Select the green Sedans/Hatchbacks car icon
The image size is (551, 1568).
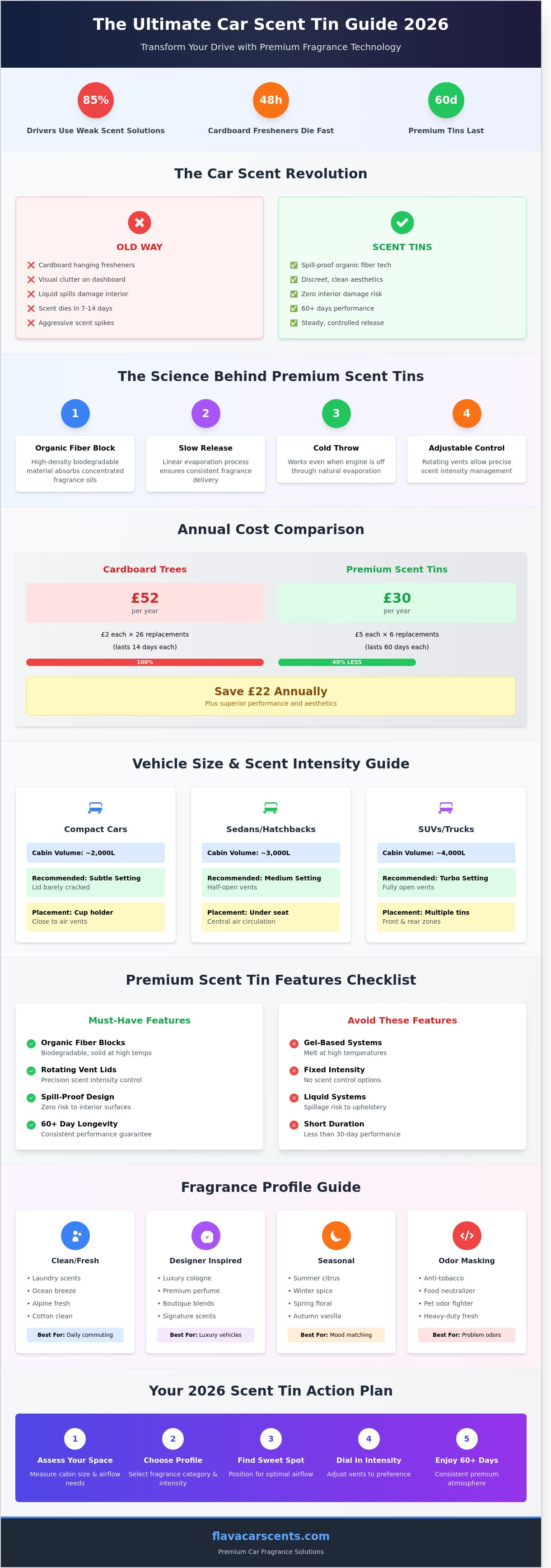[271, 808]
